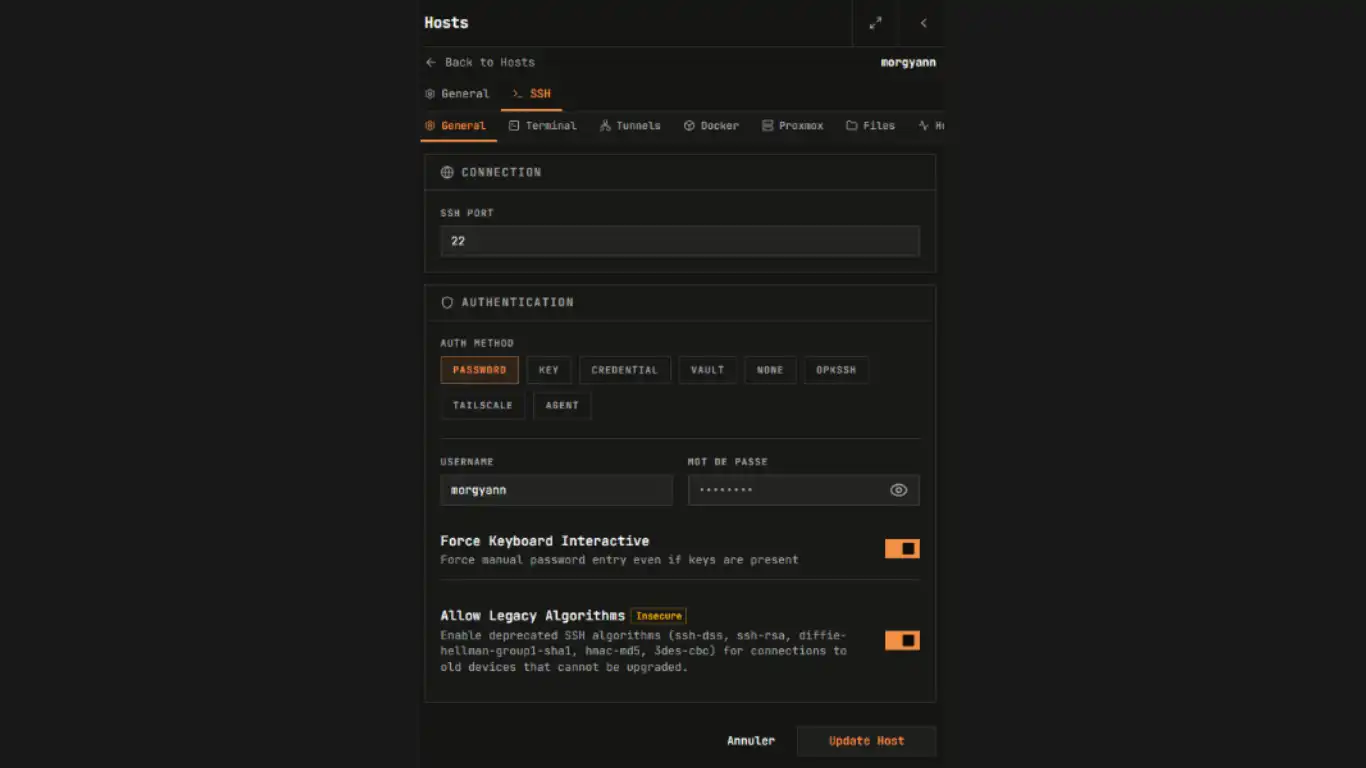Choose VAULT auth method
This screenshot has width=1366, height=768.
pos(707,370)
